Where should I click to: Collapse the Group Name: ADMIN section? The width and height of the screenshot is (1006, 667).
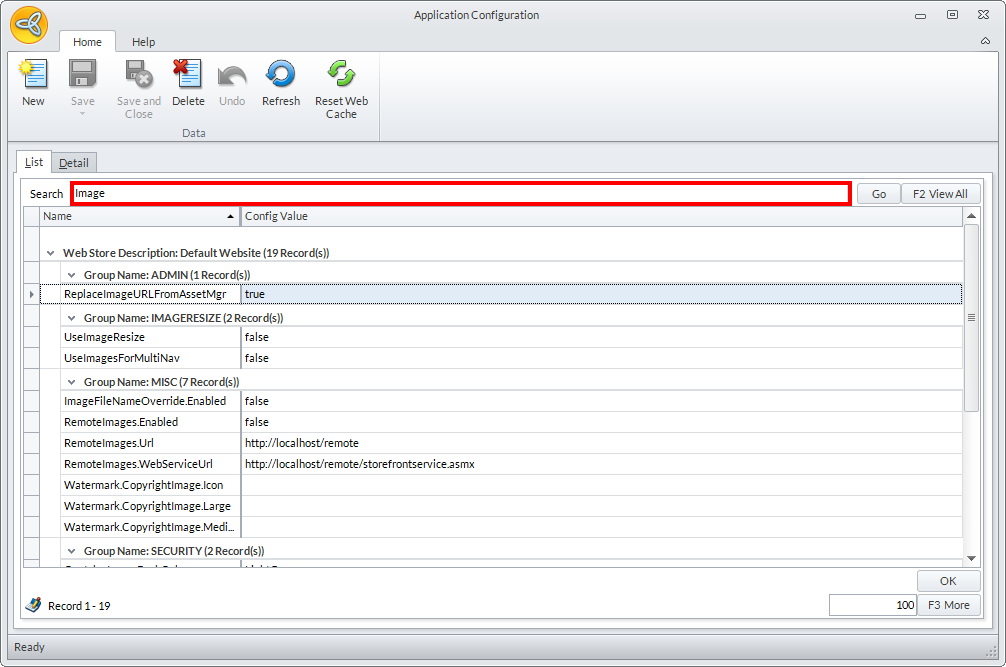(x=71, y=275)
